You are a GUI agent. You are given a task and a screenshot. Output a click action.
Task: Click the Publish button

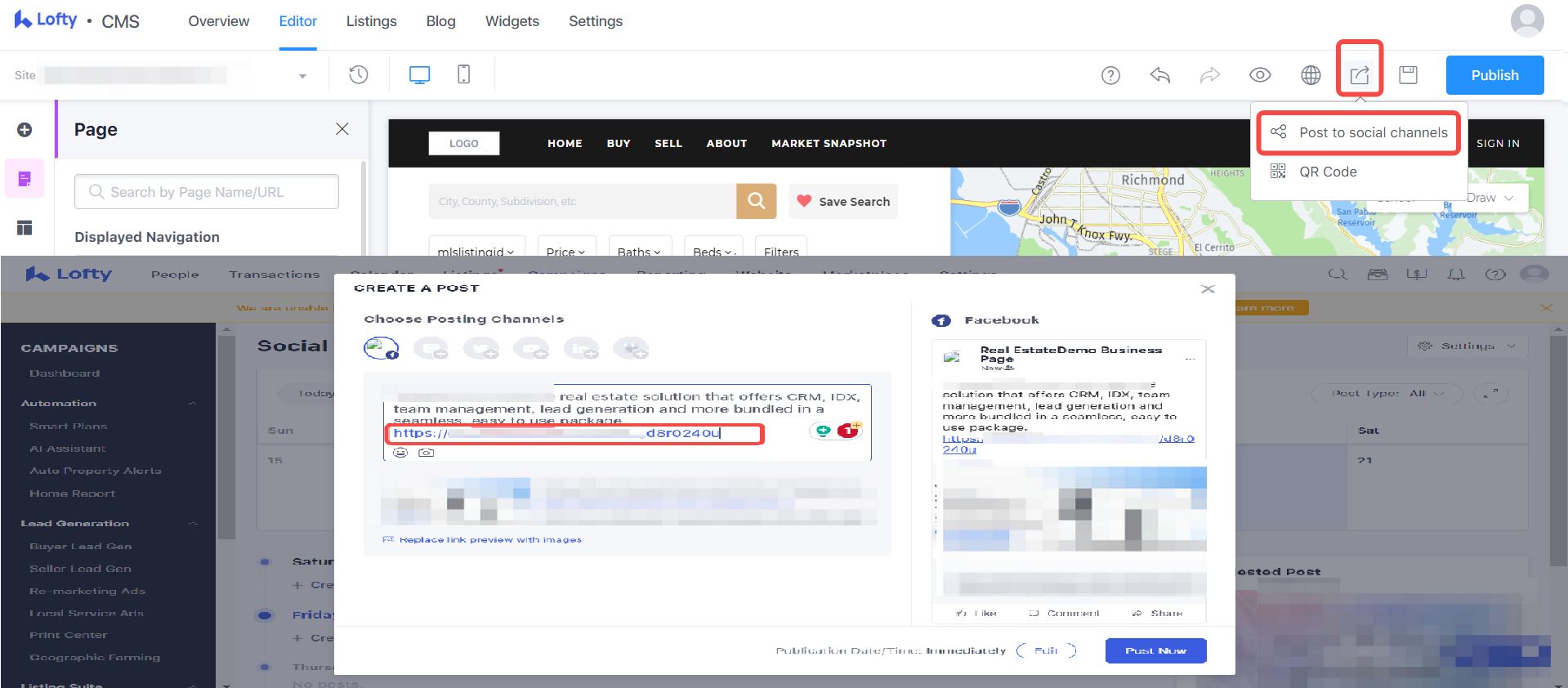pyautogui.click(x=1494, y=75)
